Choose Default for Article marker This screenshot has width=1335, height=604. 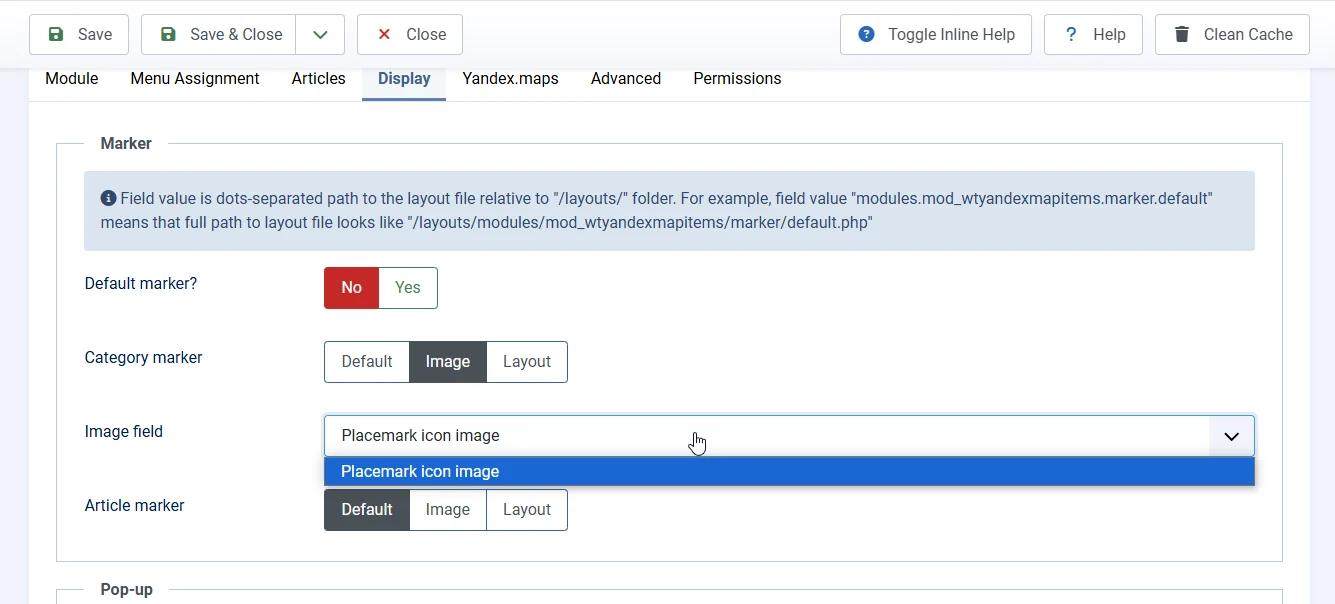(x=367, y=510)
